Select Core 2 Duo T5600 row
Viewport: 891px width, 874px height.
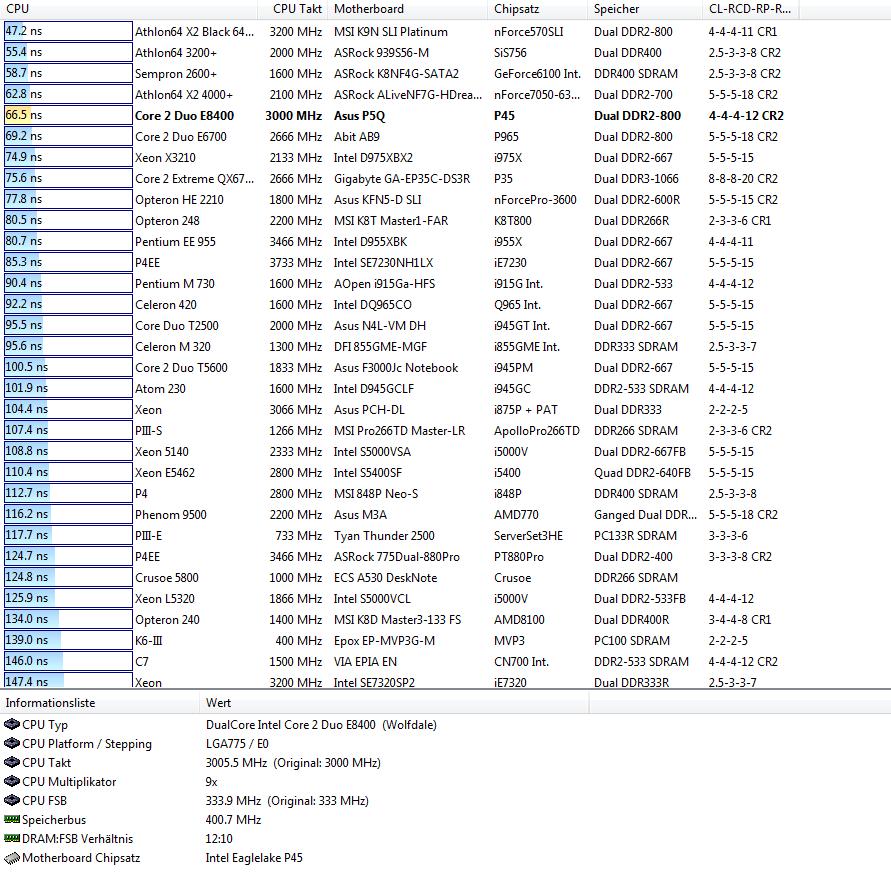click(398, 368)
